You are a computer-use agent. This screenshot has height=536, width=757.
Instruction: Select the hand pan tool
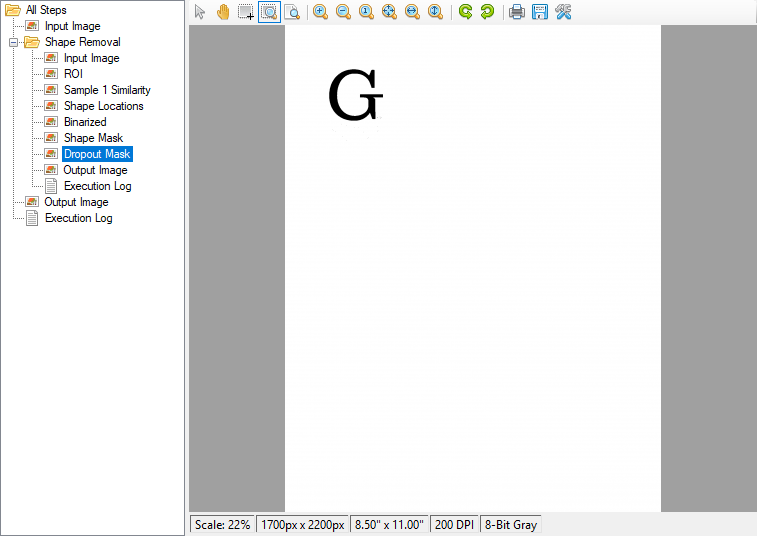point(223,12)
